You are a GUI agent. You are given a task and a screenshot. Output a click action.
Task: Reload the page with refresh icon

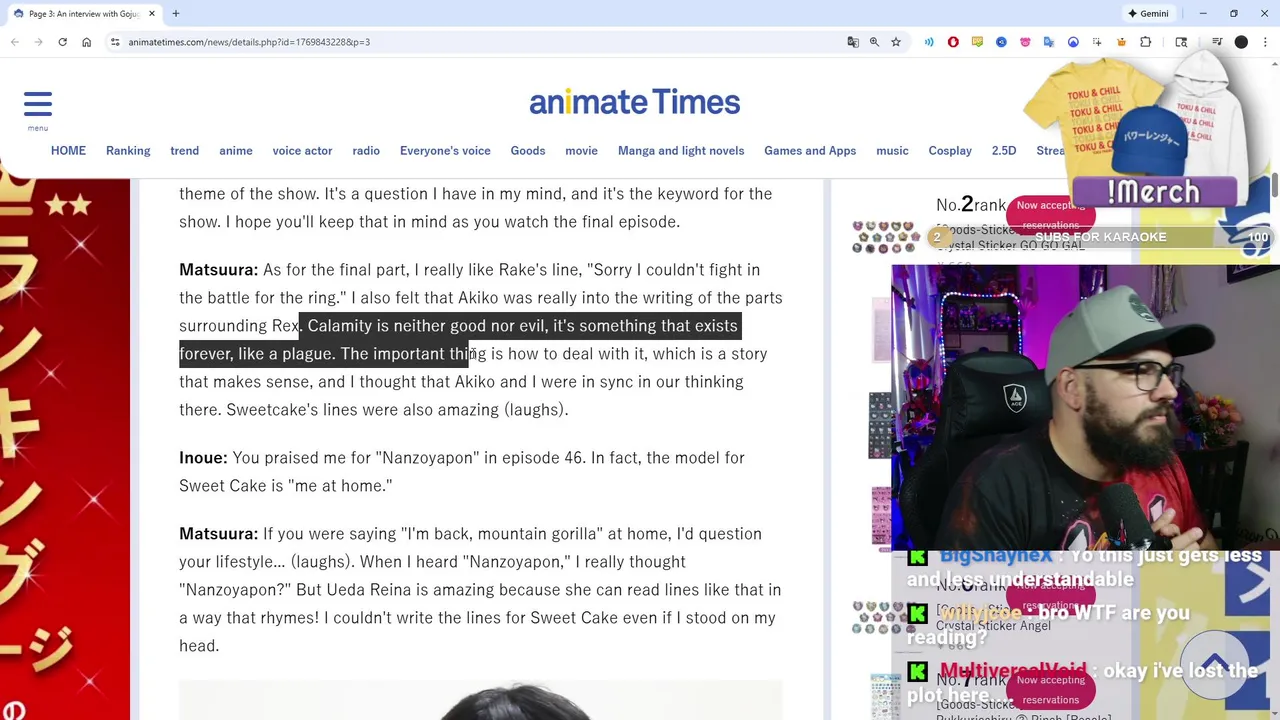pyautogui.click(x=62, y=42)
